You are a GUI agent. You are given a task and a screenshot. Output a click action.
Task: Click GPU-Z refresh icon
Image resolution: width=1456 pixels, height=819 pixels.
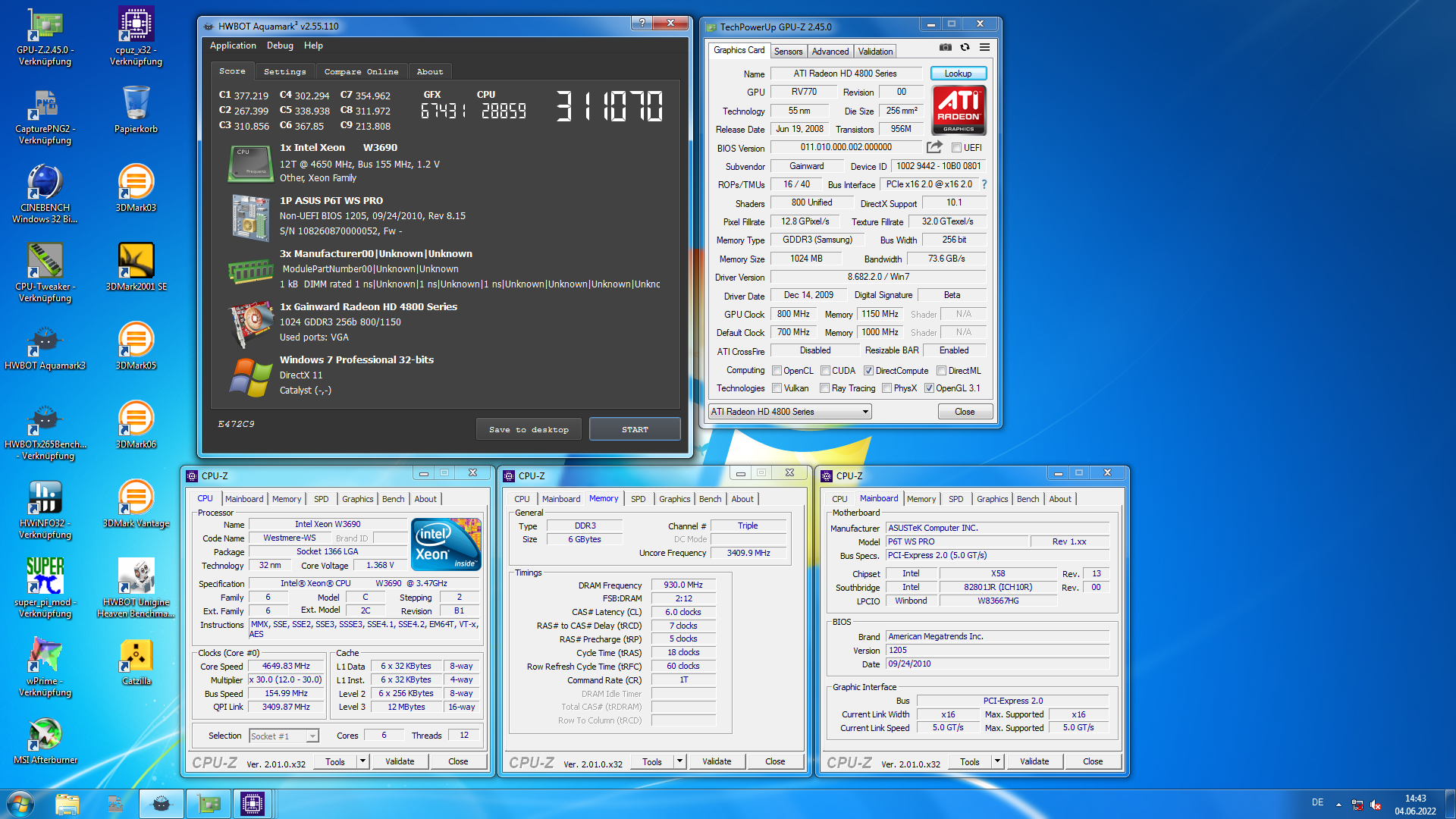tap(965, 47)
